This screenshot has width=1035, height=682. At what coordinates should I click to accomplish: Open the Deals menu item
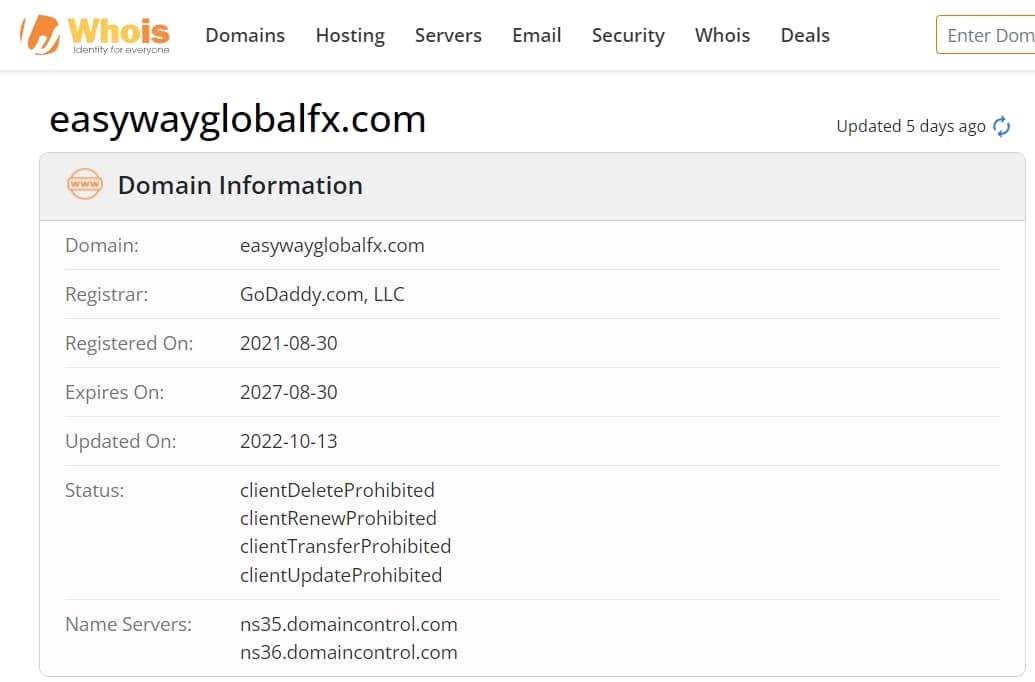click(x=805, y=35)
